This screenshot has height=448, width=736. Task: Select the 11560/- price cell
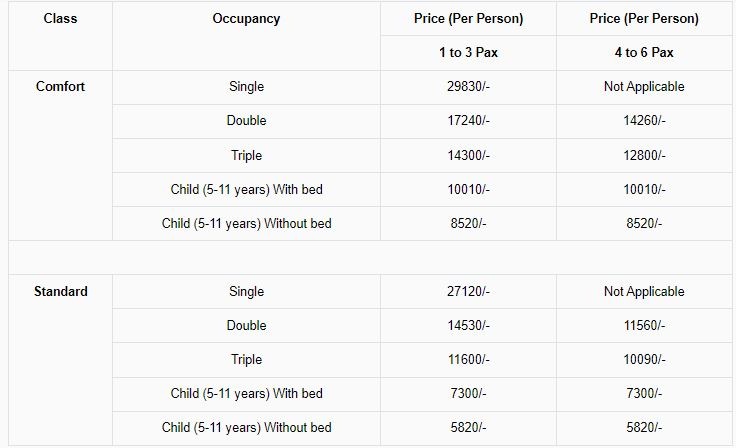[644, 325]
